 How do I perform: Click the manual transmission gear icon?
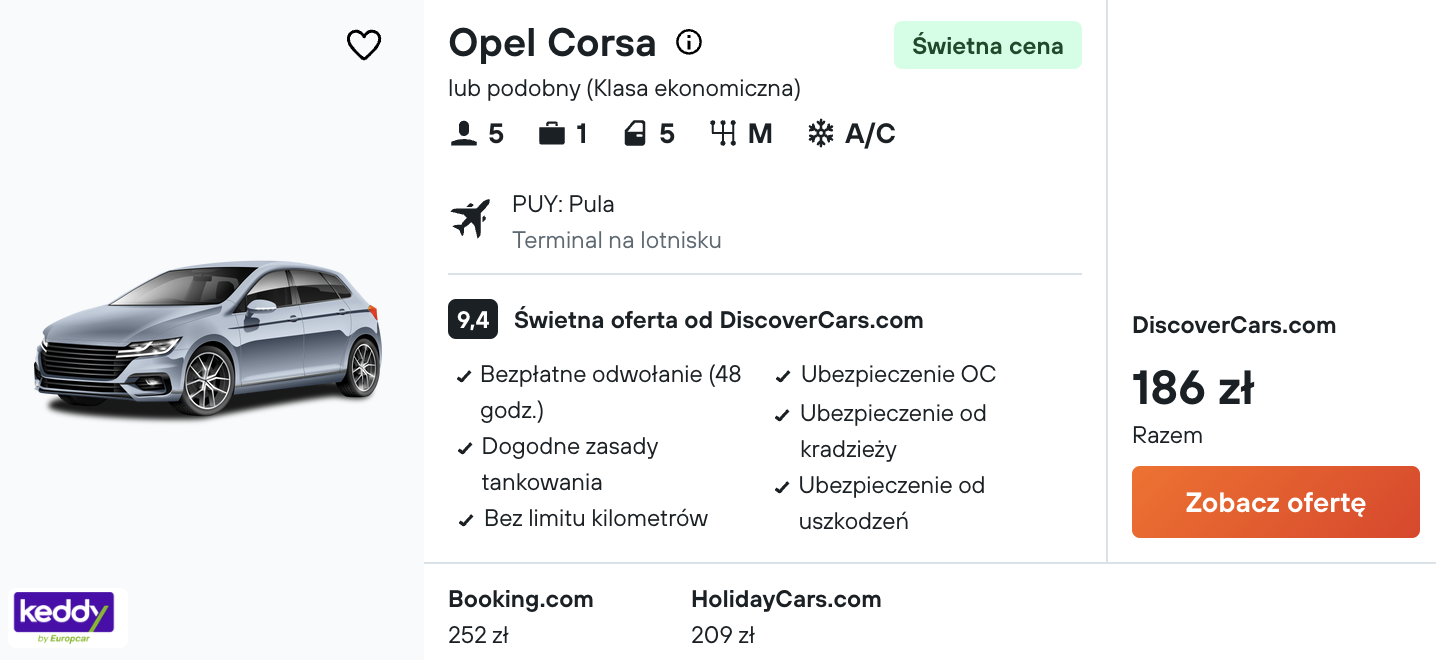click(722, 134)
